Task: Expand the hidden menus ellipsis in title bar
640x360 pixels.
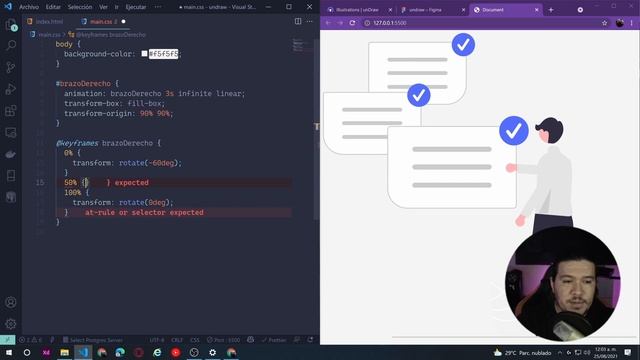Action: click(x=158, y=7)
